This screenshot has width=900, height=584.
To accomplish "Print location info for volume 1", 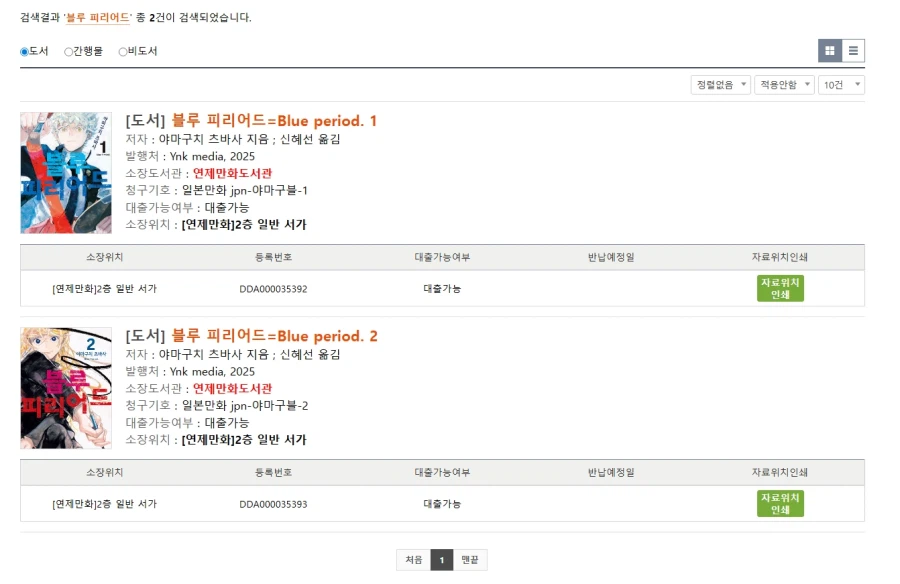I will (x=779, y=290).
